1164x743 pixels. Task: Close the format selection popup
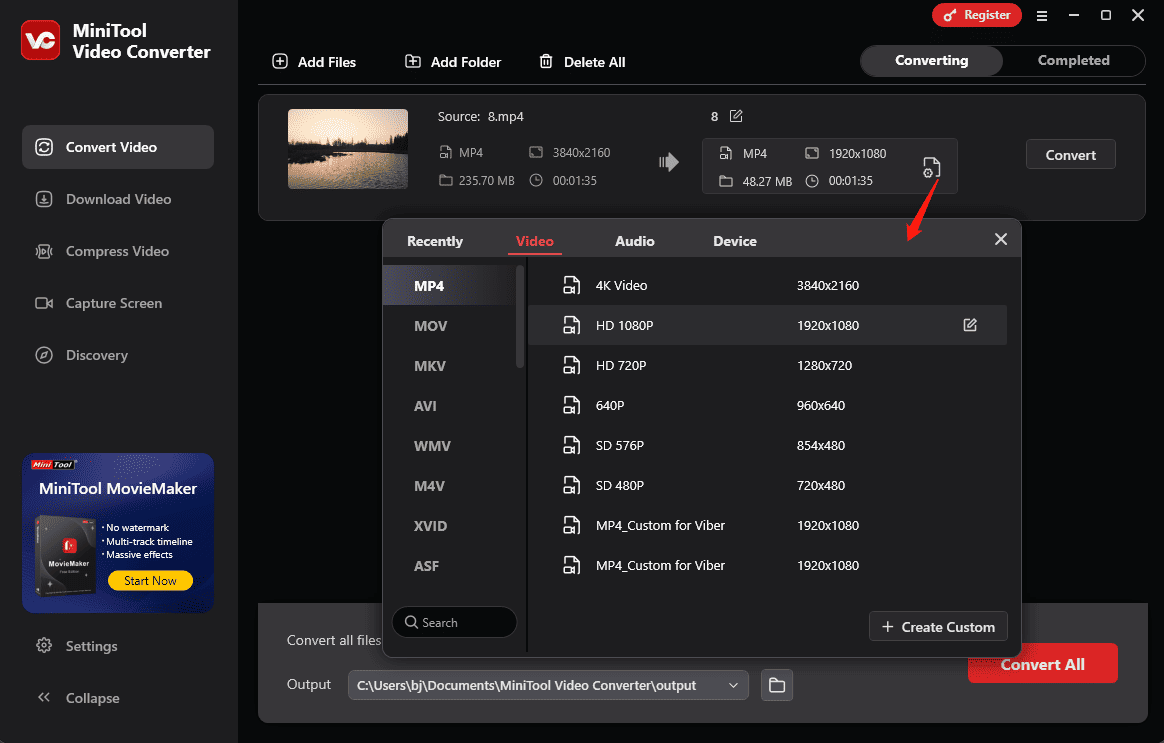pyautogui.click(x=1001, y=239)
